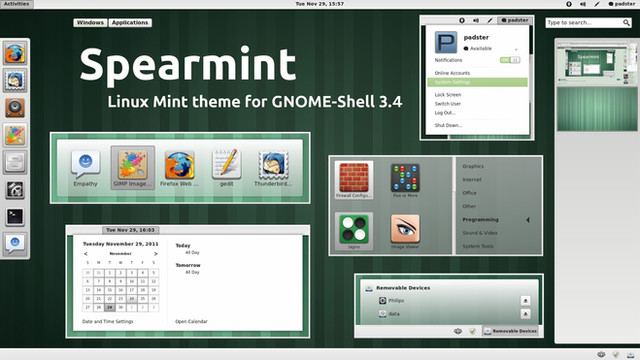Expand the Available status dropdown
640x360 pixels.
click(x=516, y=49)
